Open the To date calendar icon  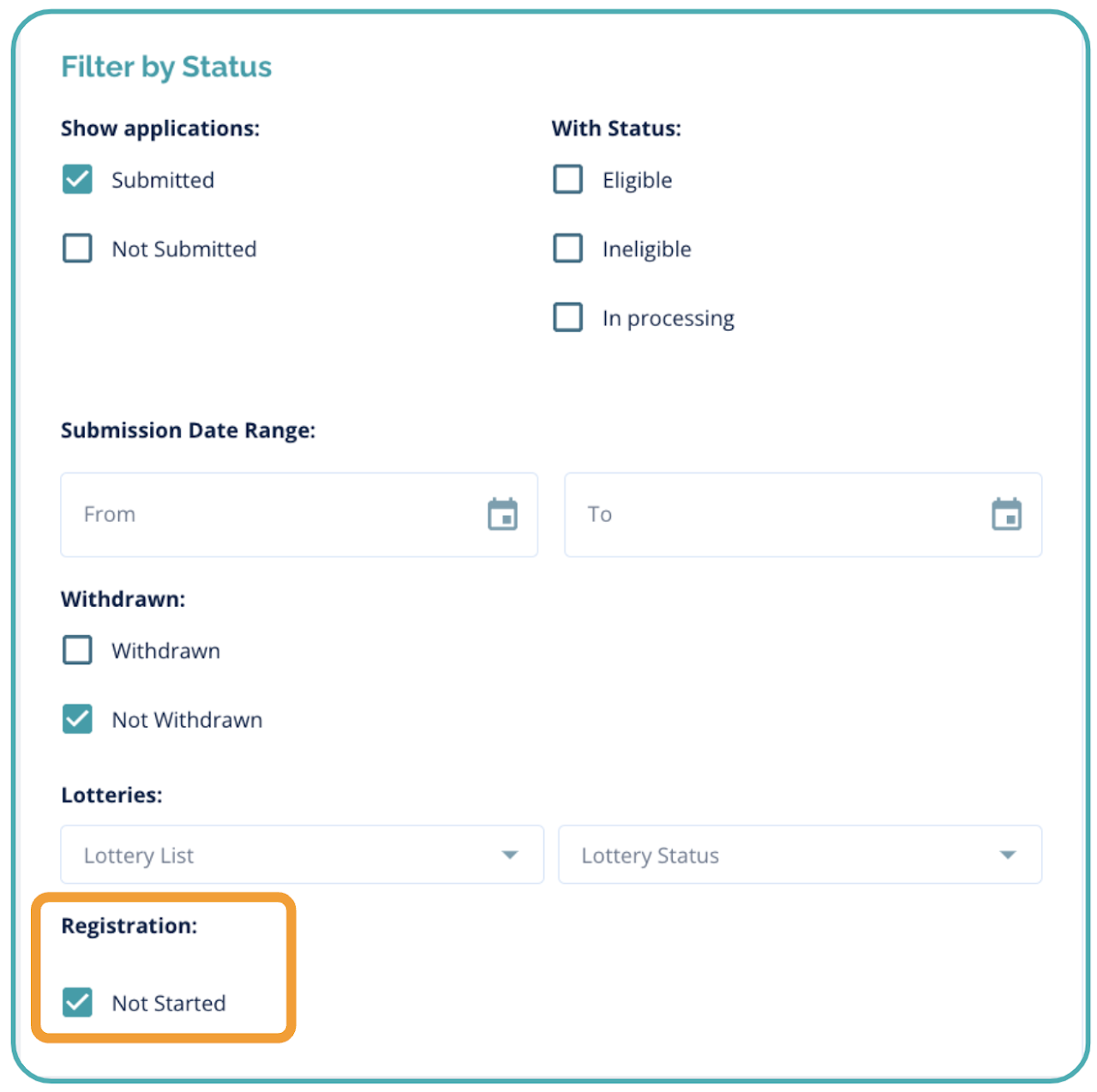pyautogui.click(x=1006, y=514)
